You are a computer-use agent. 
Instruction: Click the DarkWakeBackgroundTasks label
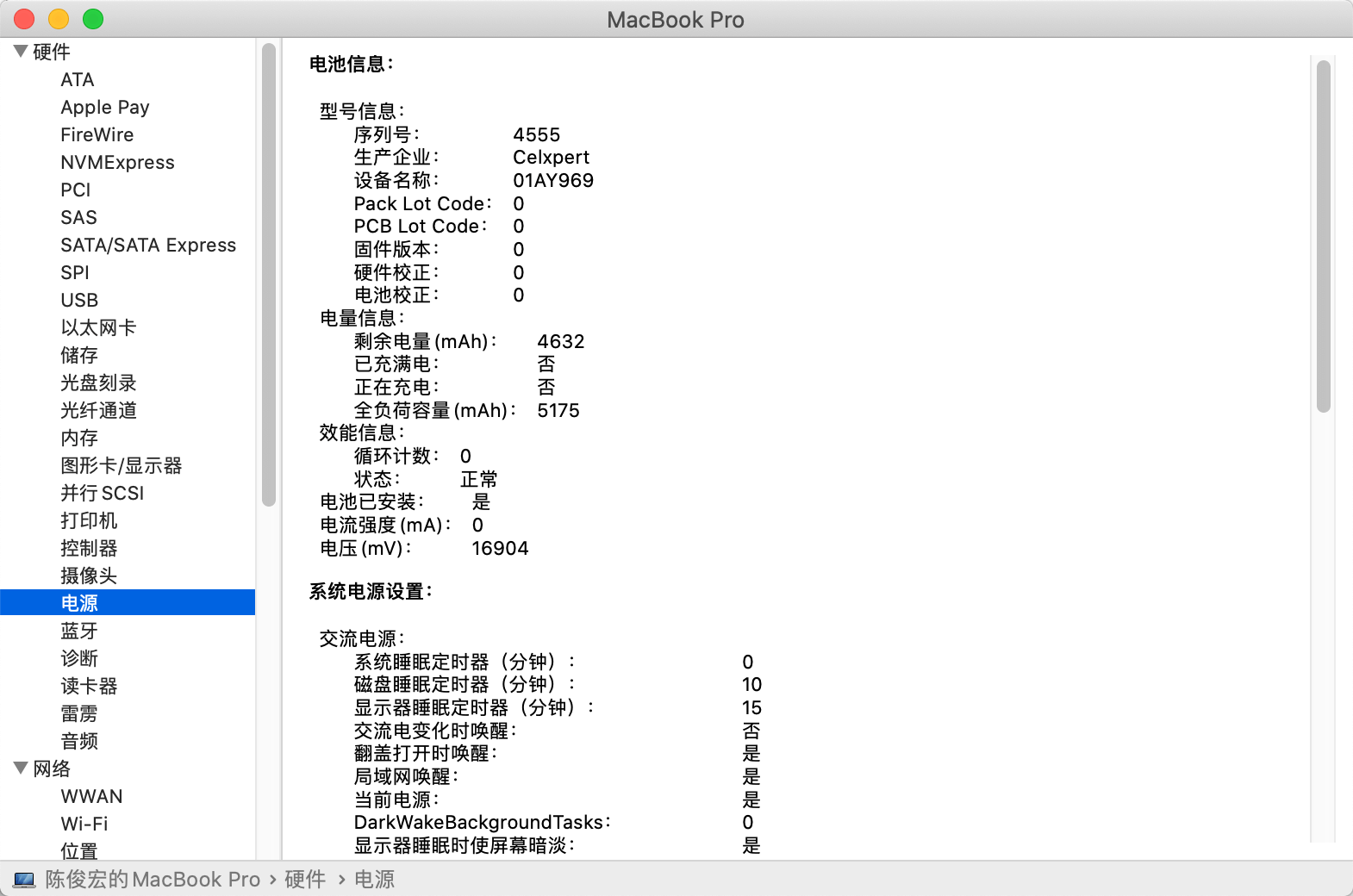pos(483,822)
